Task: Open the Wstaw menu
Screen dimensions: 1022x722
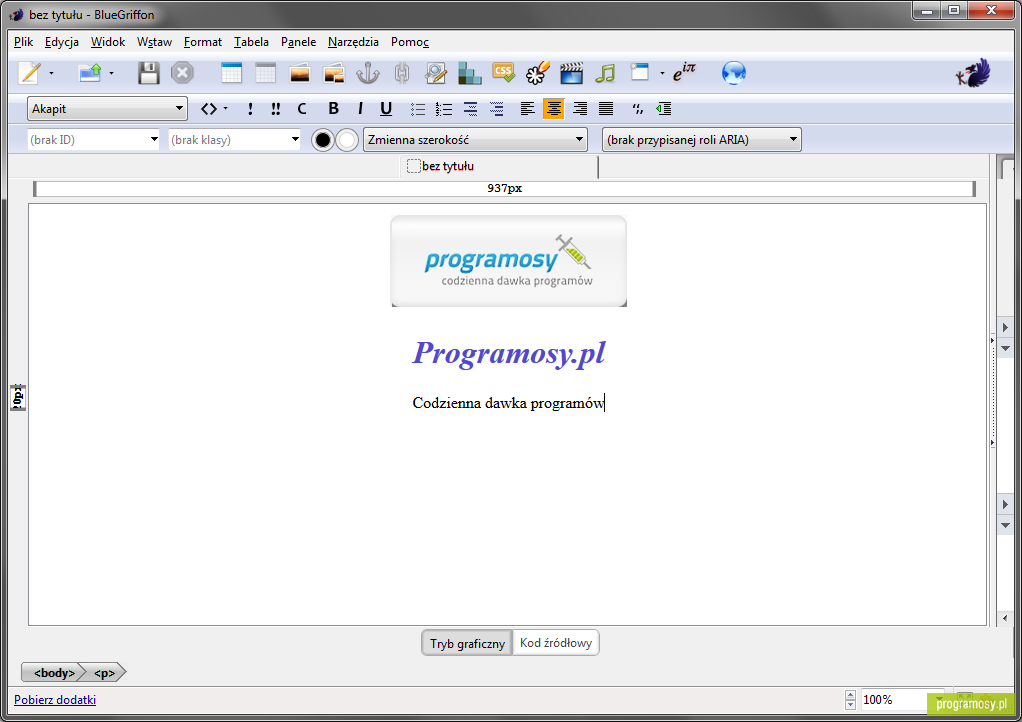Action: [x=154, y=42]
